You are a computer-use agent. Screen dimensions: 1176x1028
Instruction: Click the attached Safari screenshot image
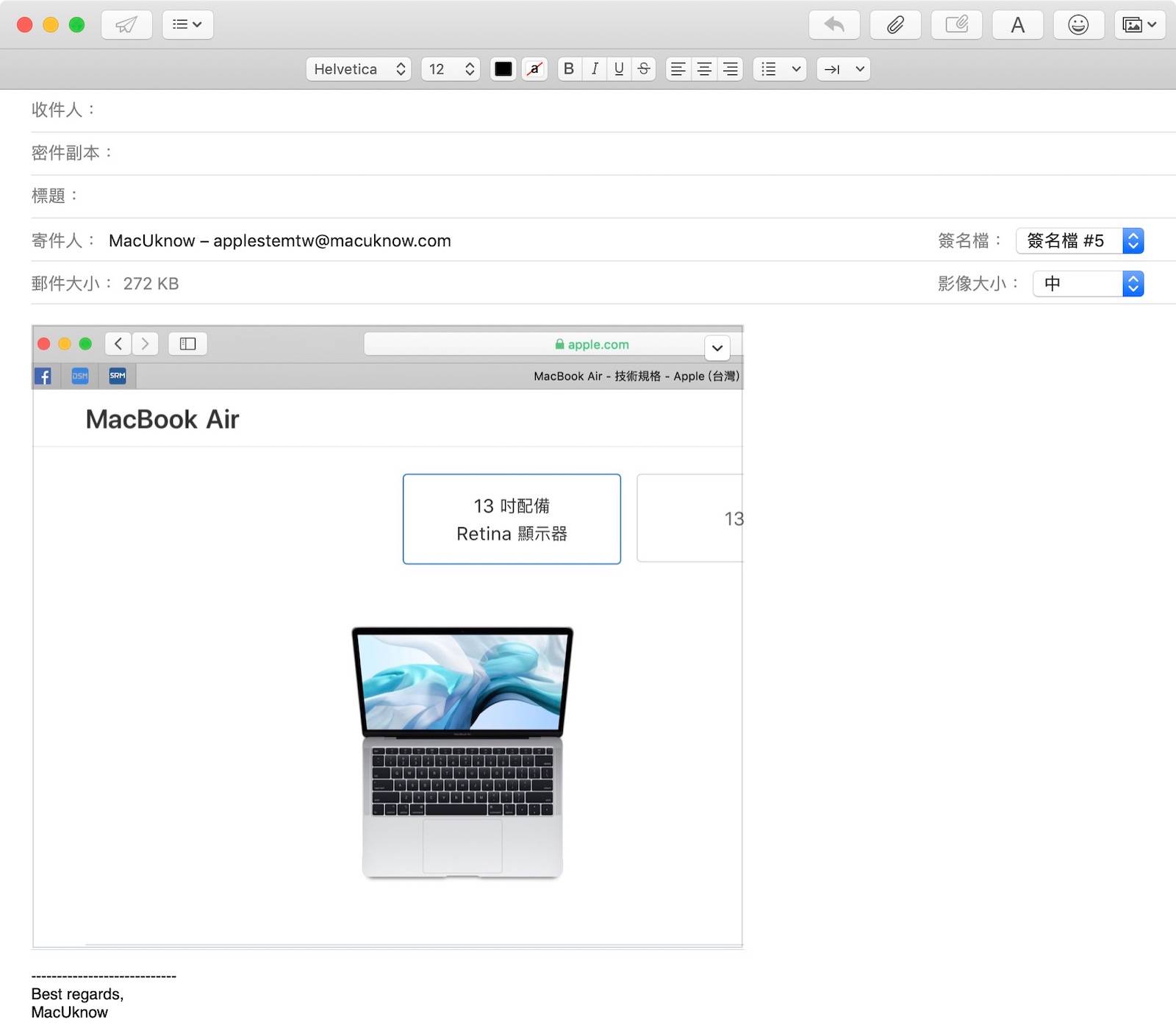[387, 637]
